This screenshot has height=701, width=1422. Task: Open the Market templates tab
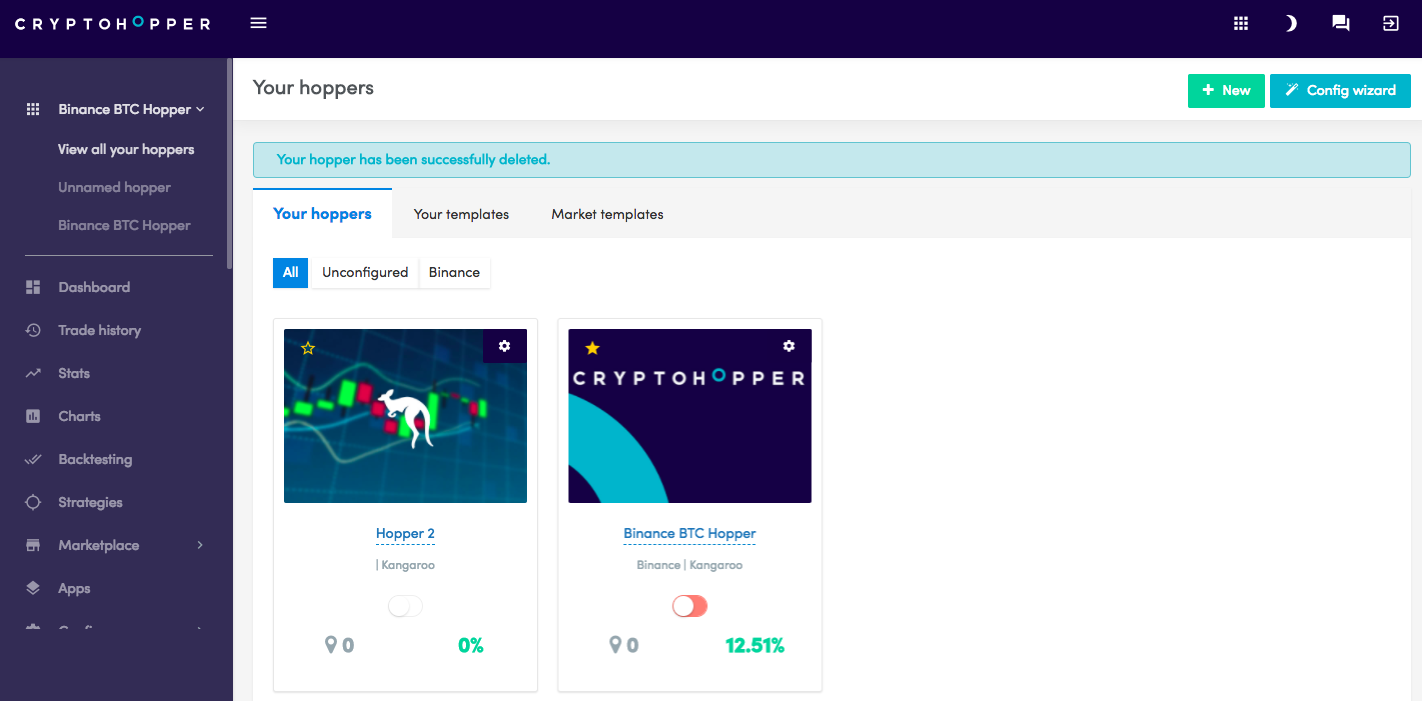click(607, 214)
